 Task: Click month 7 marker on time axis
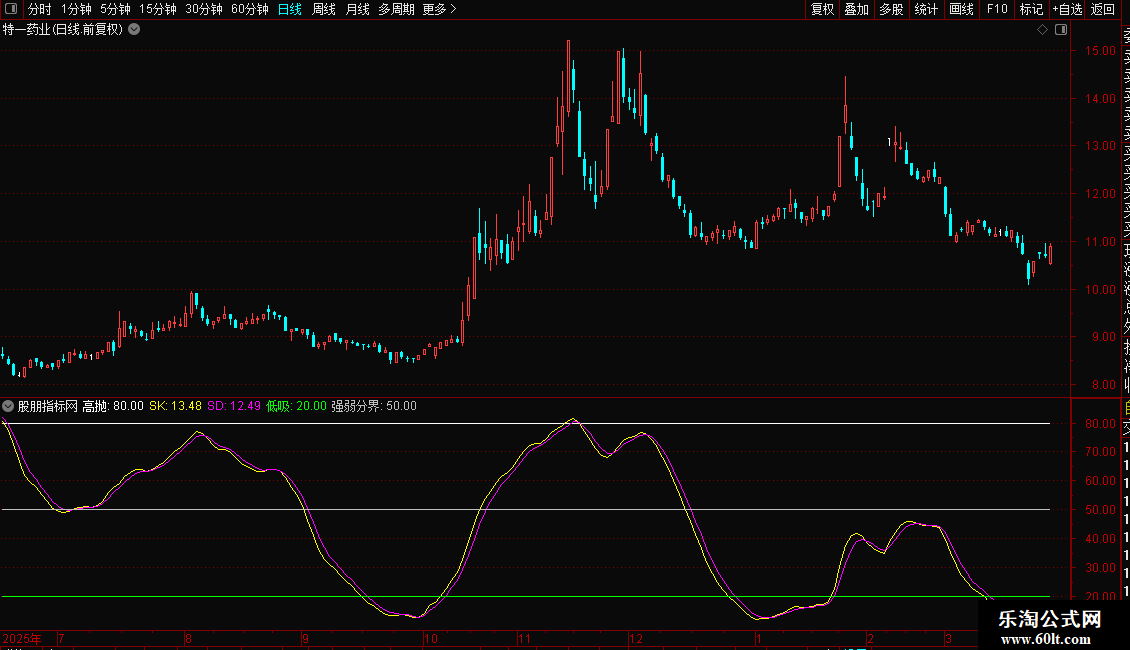coord(61,638)
